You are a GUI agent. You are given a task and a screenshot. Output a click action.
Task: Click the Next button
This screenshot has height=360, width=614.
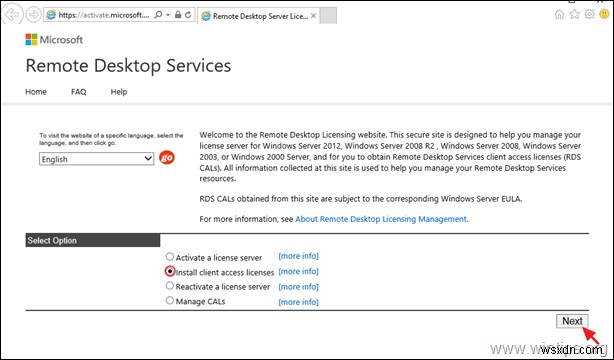pos(572,321)
